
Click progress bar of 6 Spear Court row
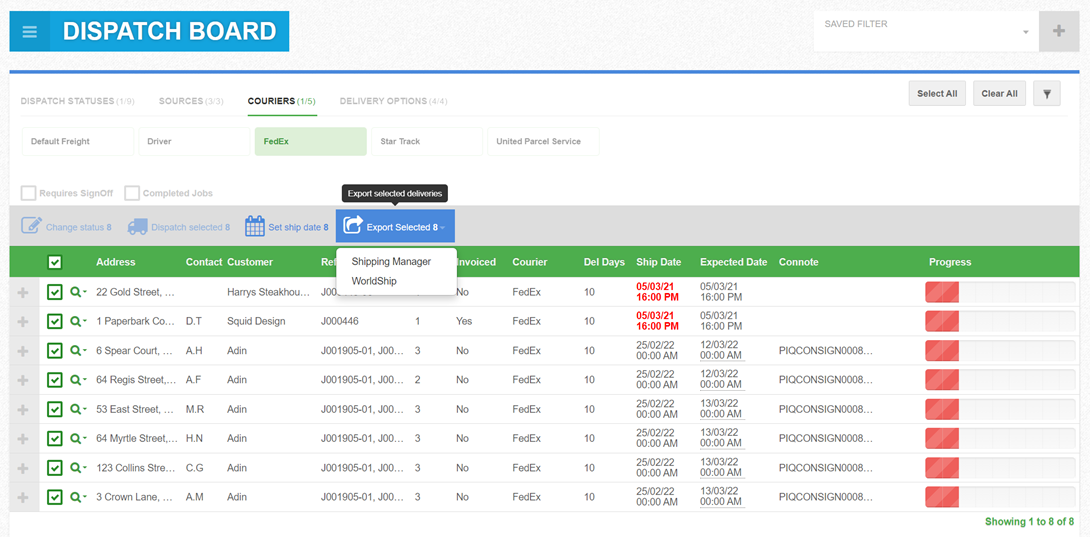(1000, 351)
